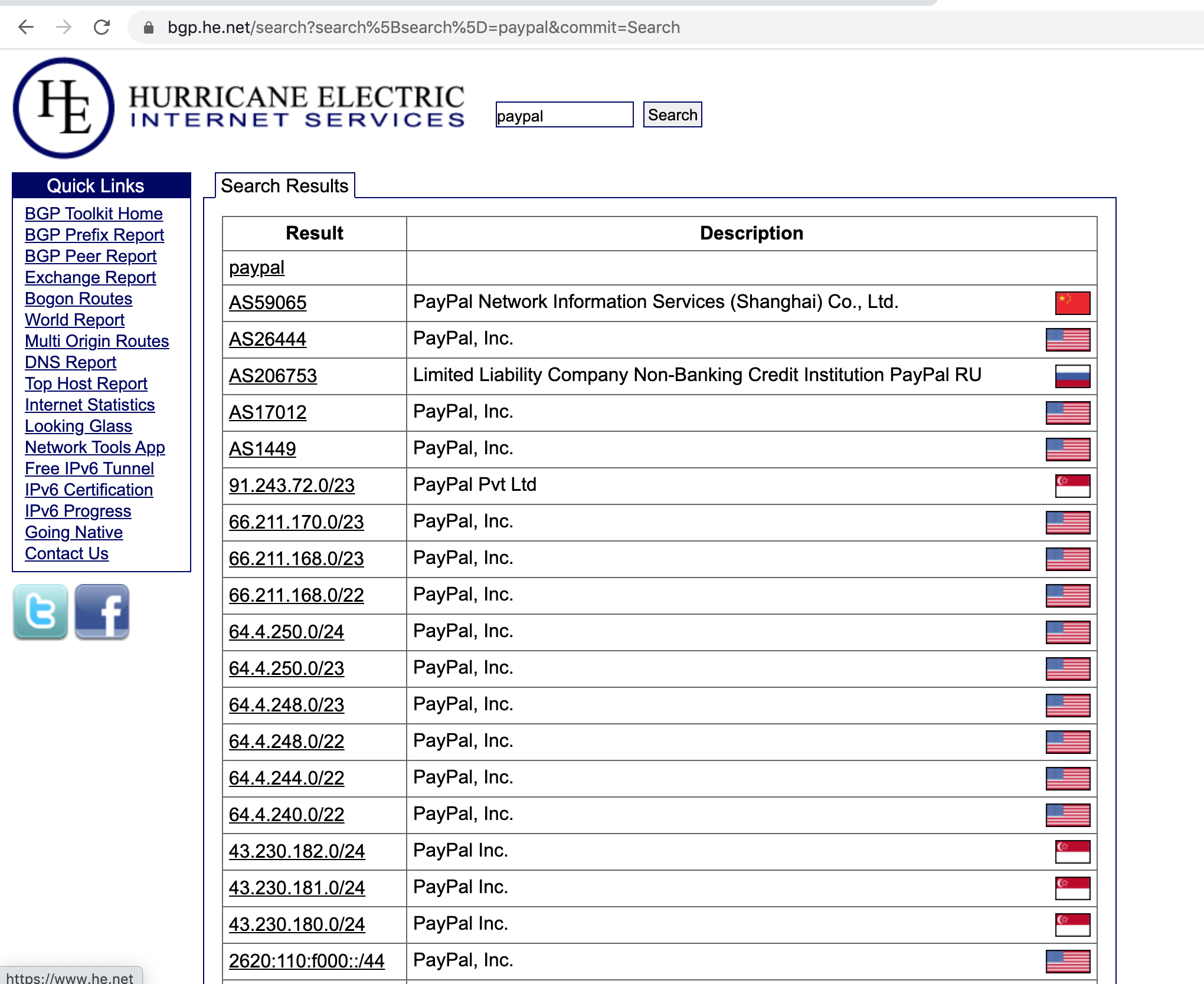This screenshot has height=984, width=1204.
Task: Open BGP Toolkit Home link
Action: (94, 214)
